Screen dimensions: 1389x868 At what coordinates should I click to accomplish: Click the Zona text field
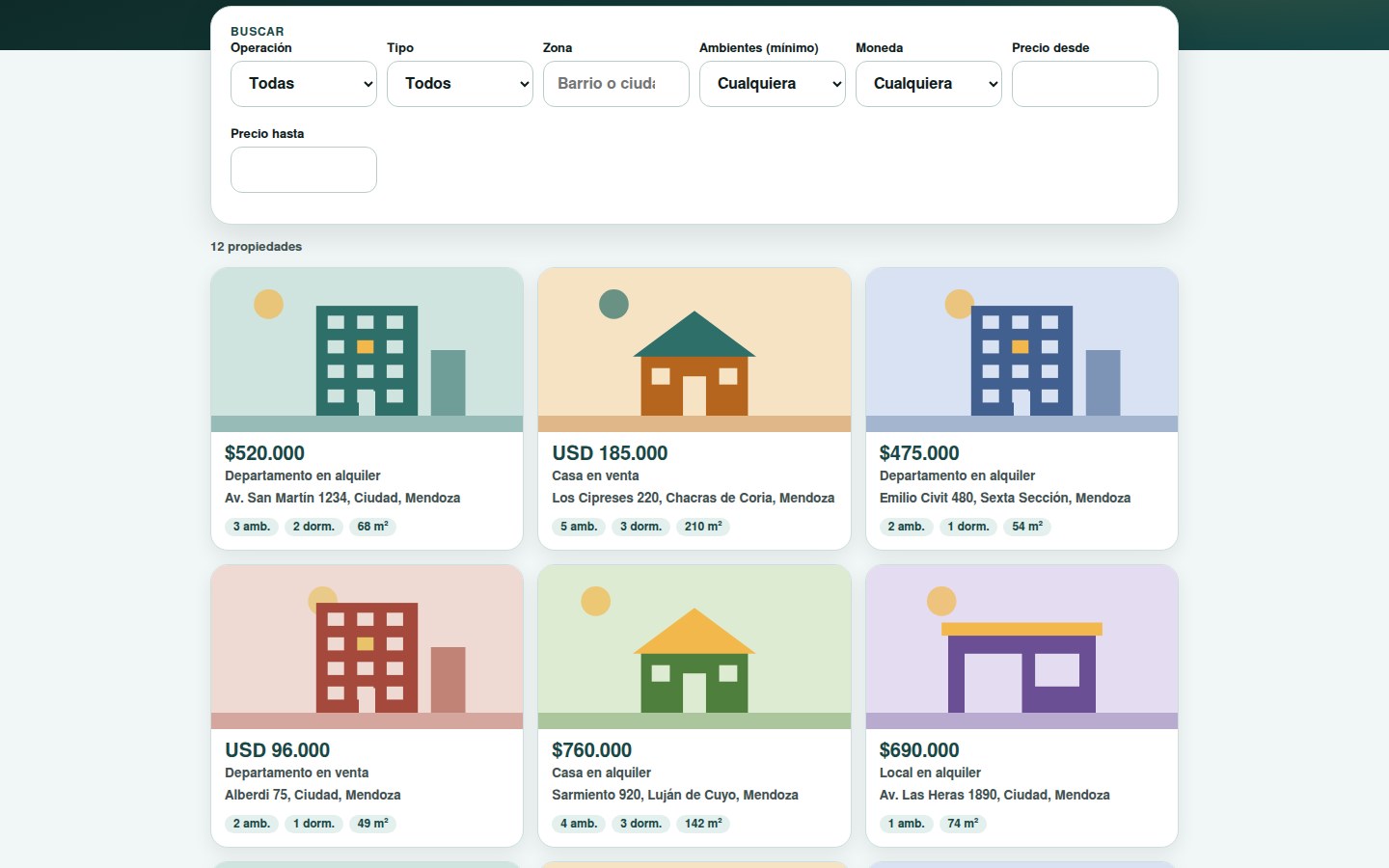click(616, 84)
